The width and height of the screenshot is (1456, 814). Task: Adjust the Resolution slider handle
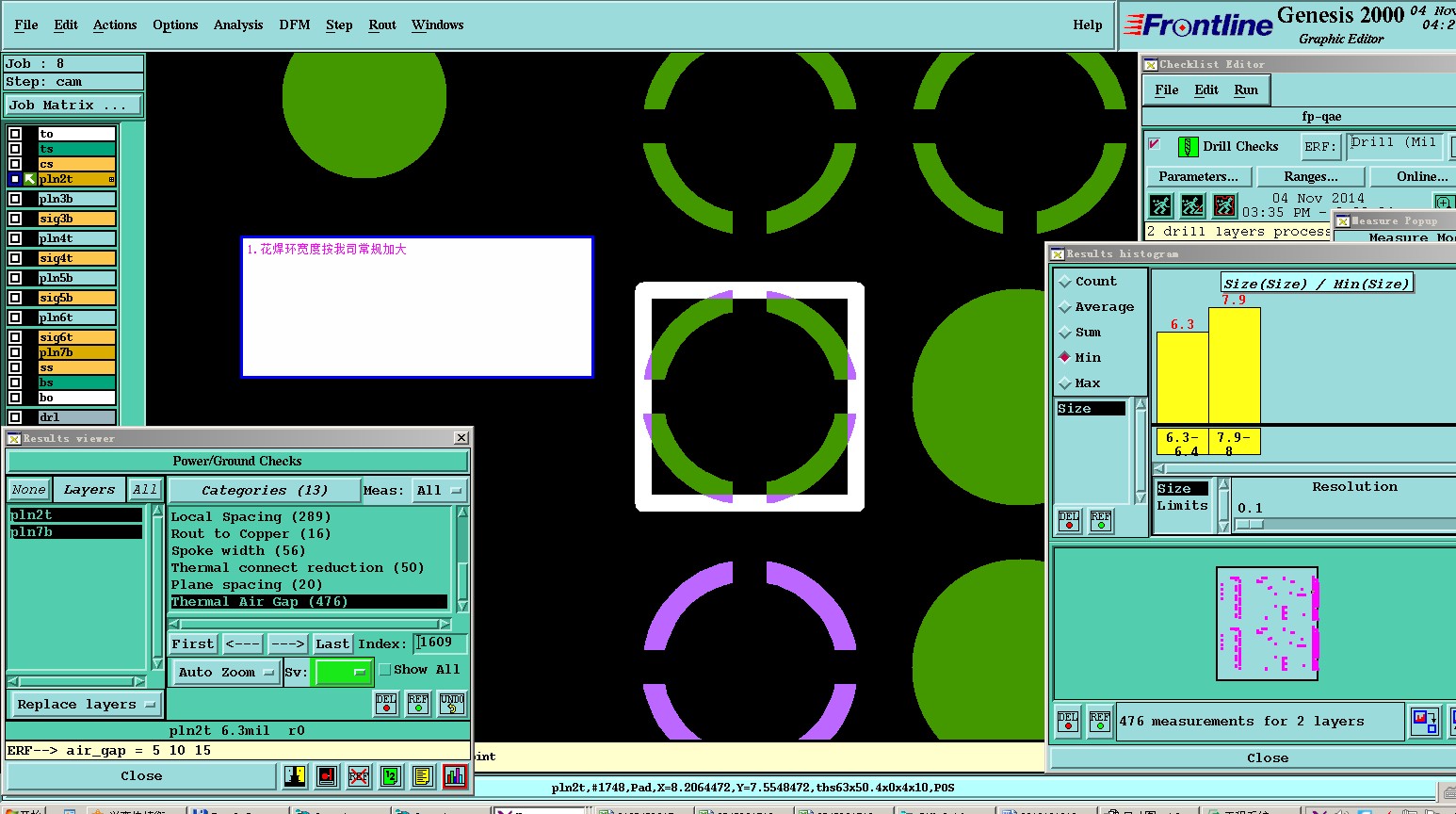point(1251,525)
